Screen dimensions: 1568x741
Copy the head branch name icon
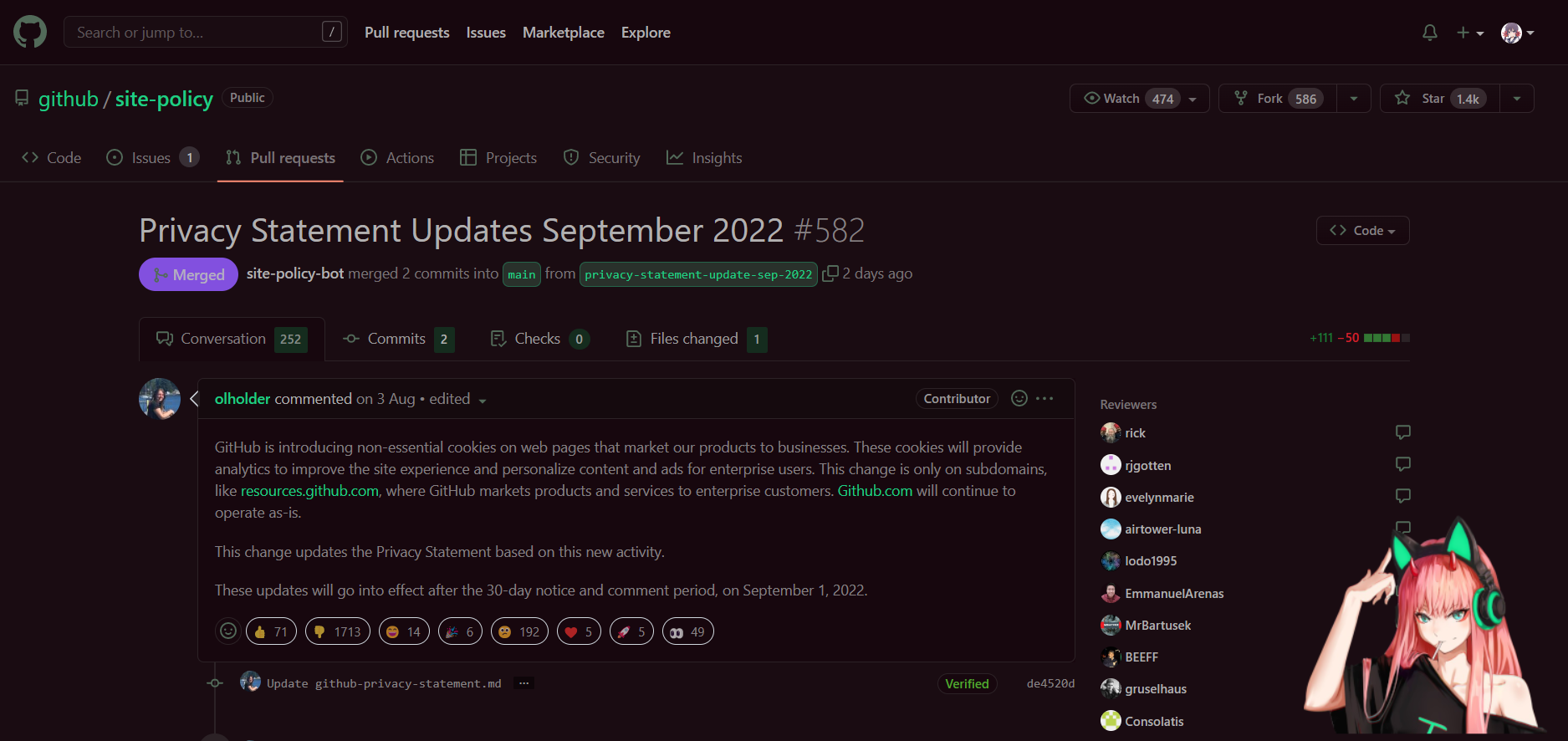pos(830,273)
